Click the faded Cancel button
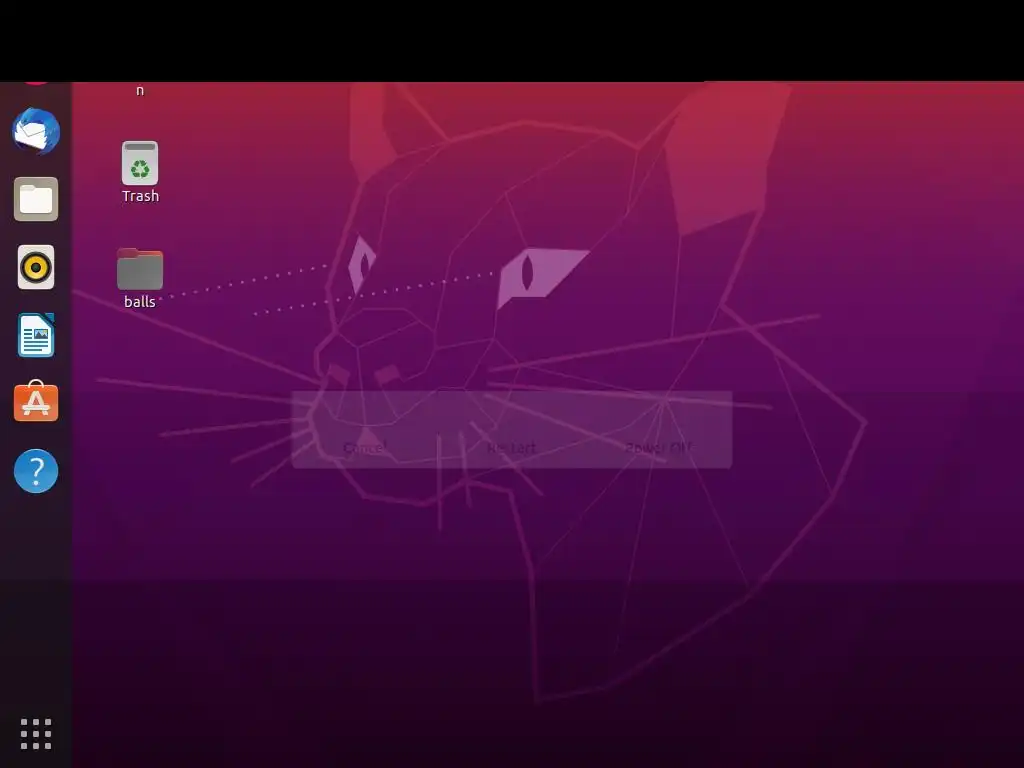 [x=364, y=447]
